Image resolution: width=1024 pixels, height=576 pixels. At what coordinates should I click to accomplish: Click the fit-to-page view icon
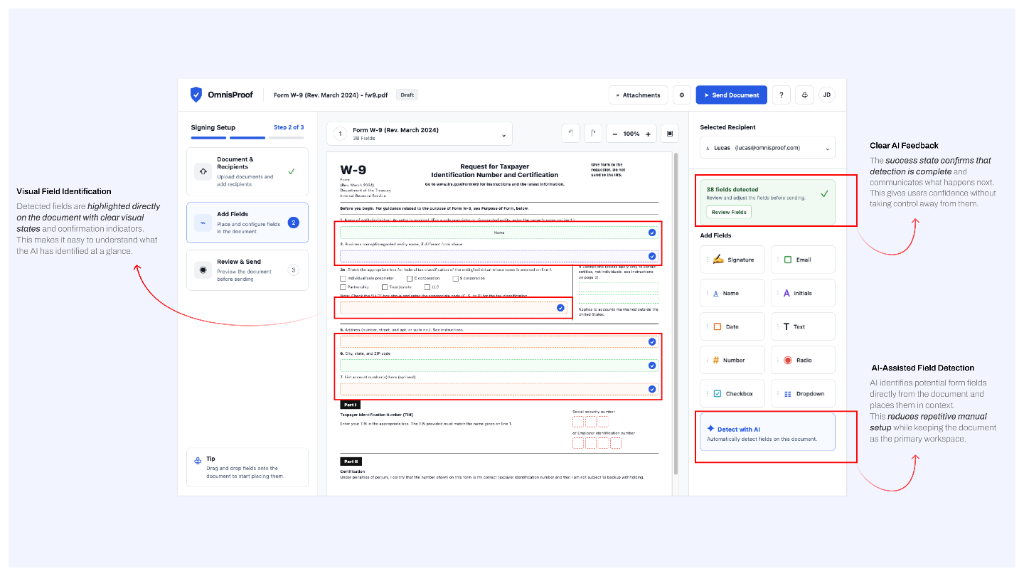(669, 134)
